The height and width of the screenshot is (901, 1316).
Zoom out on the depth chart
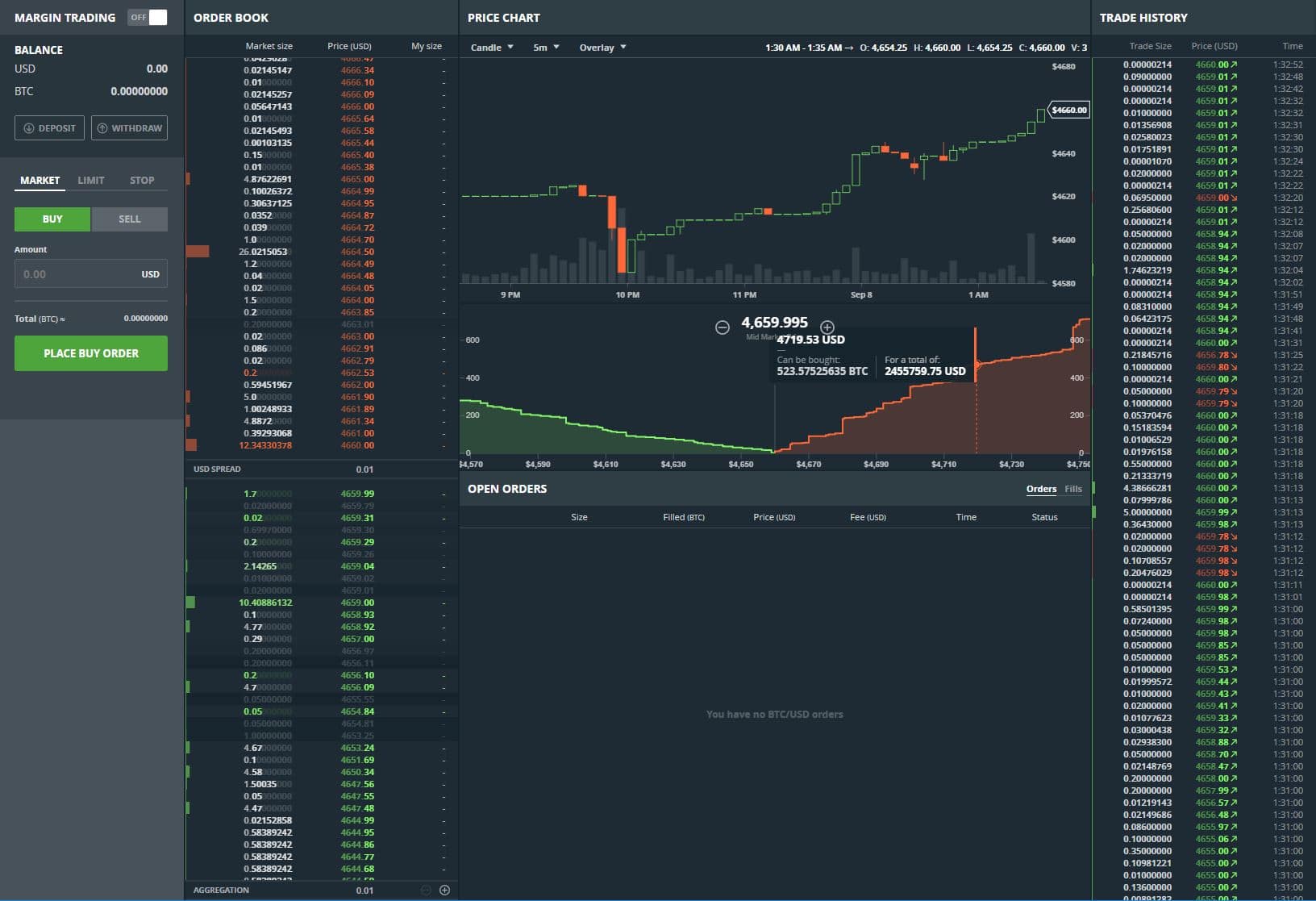pyautogui.click(x=721, y=327)
